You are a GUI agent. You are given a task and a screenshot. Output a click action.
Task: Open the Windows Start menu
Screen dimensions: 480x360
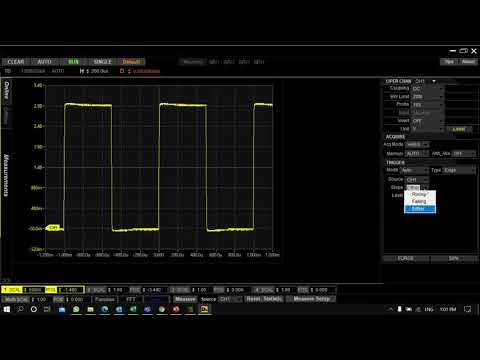(x=7, y=309)
